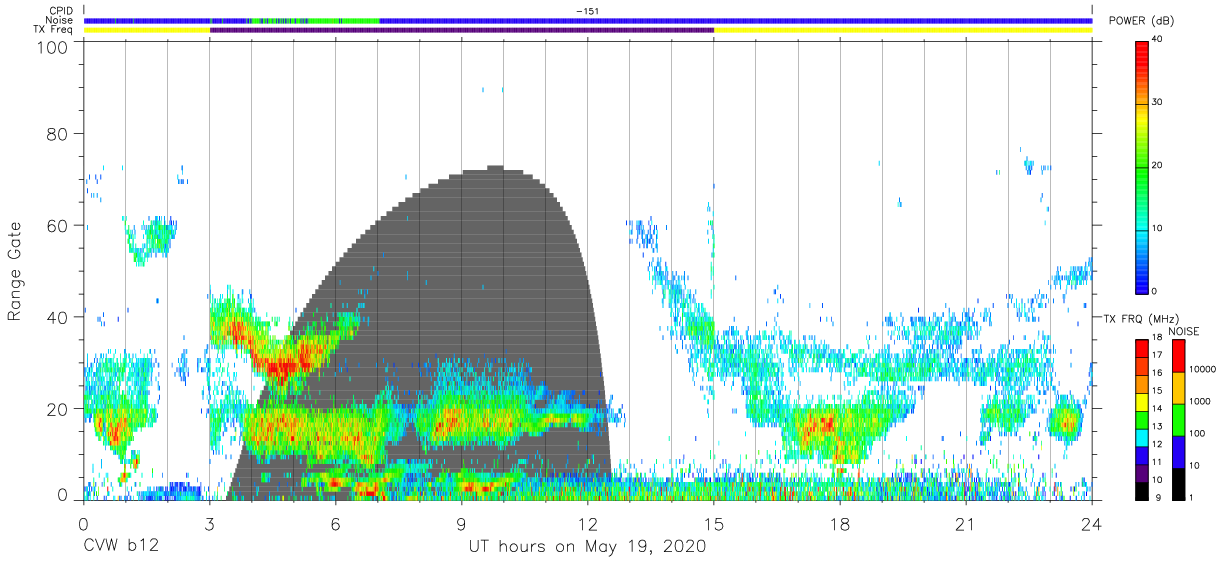Click the 21 tick on the UT hours axis

click(x=965, y=524)
